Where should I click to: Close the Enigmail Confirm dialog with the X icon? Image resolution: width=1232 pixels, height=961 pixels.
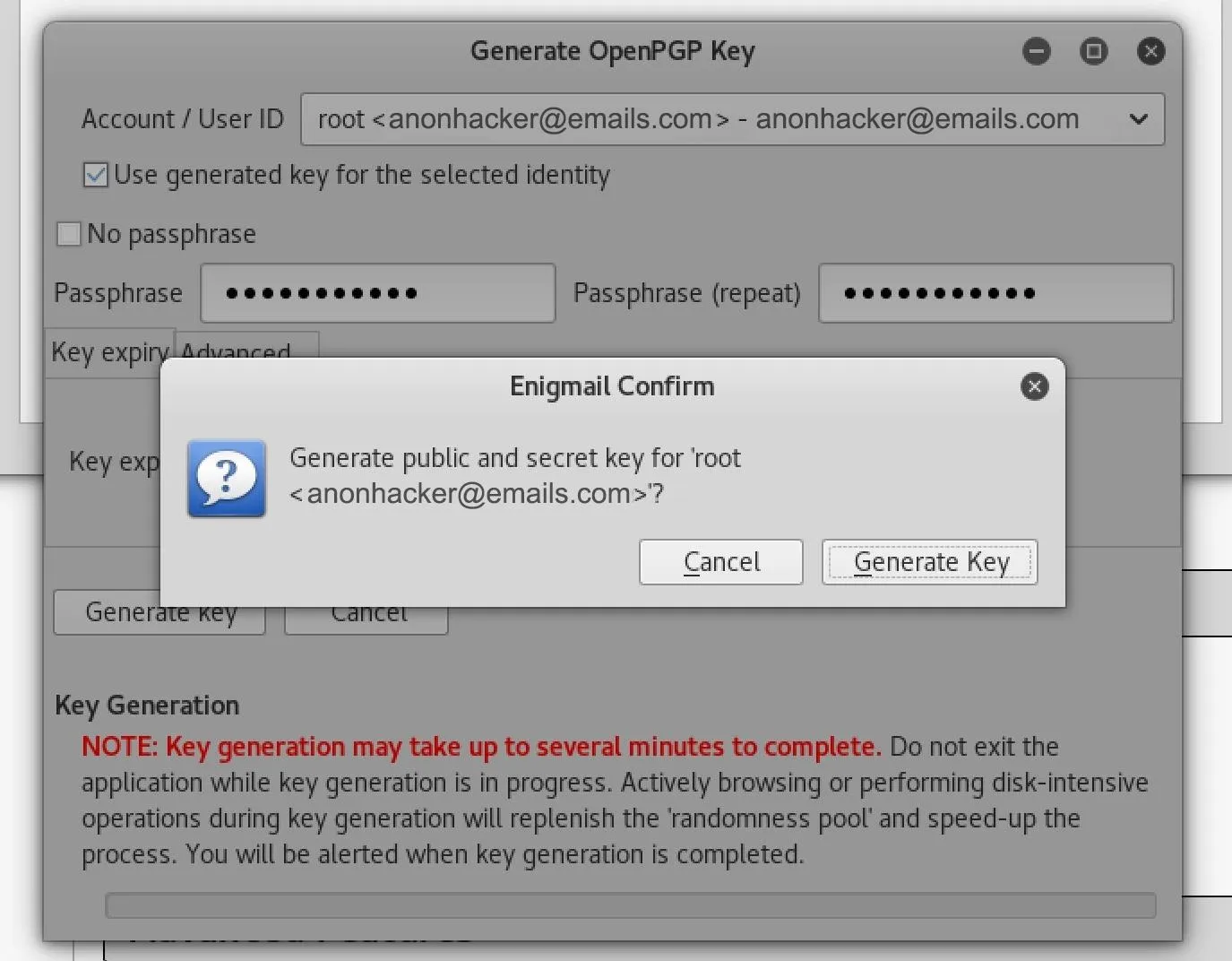1034,386
